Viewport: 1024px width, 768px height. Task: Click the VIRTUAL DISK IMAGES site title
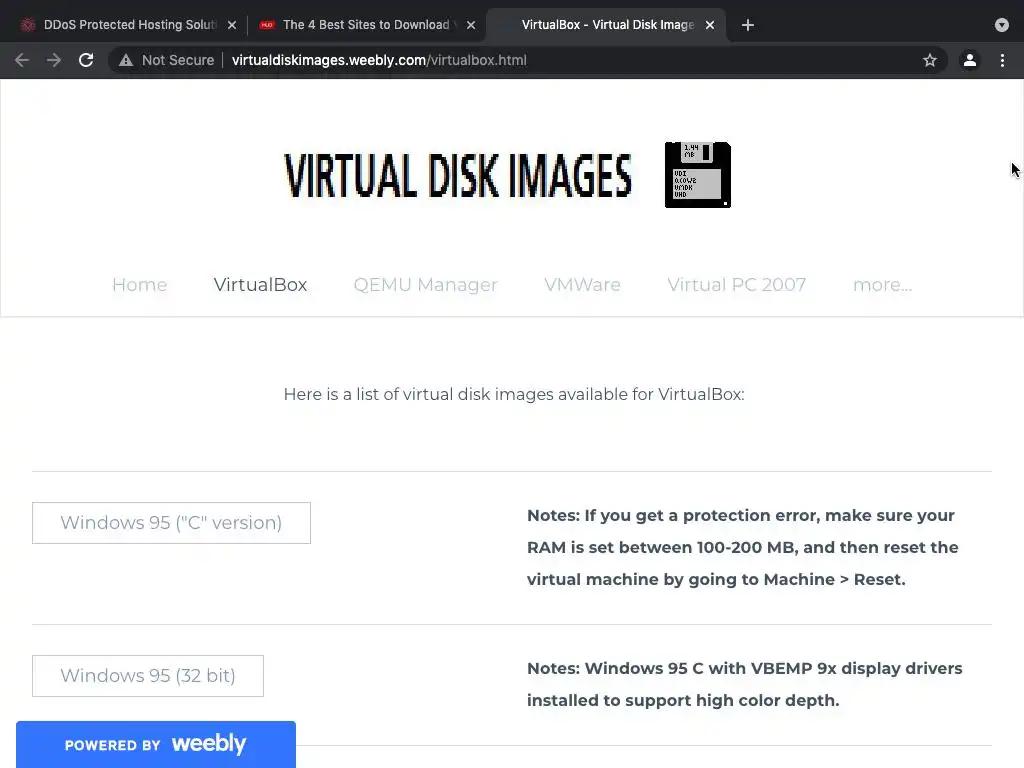coord(458,176)
